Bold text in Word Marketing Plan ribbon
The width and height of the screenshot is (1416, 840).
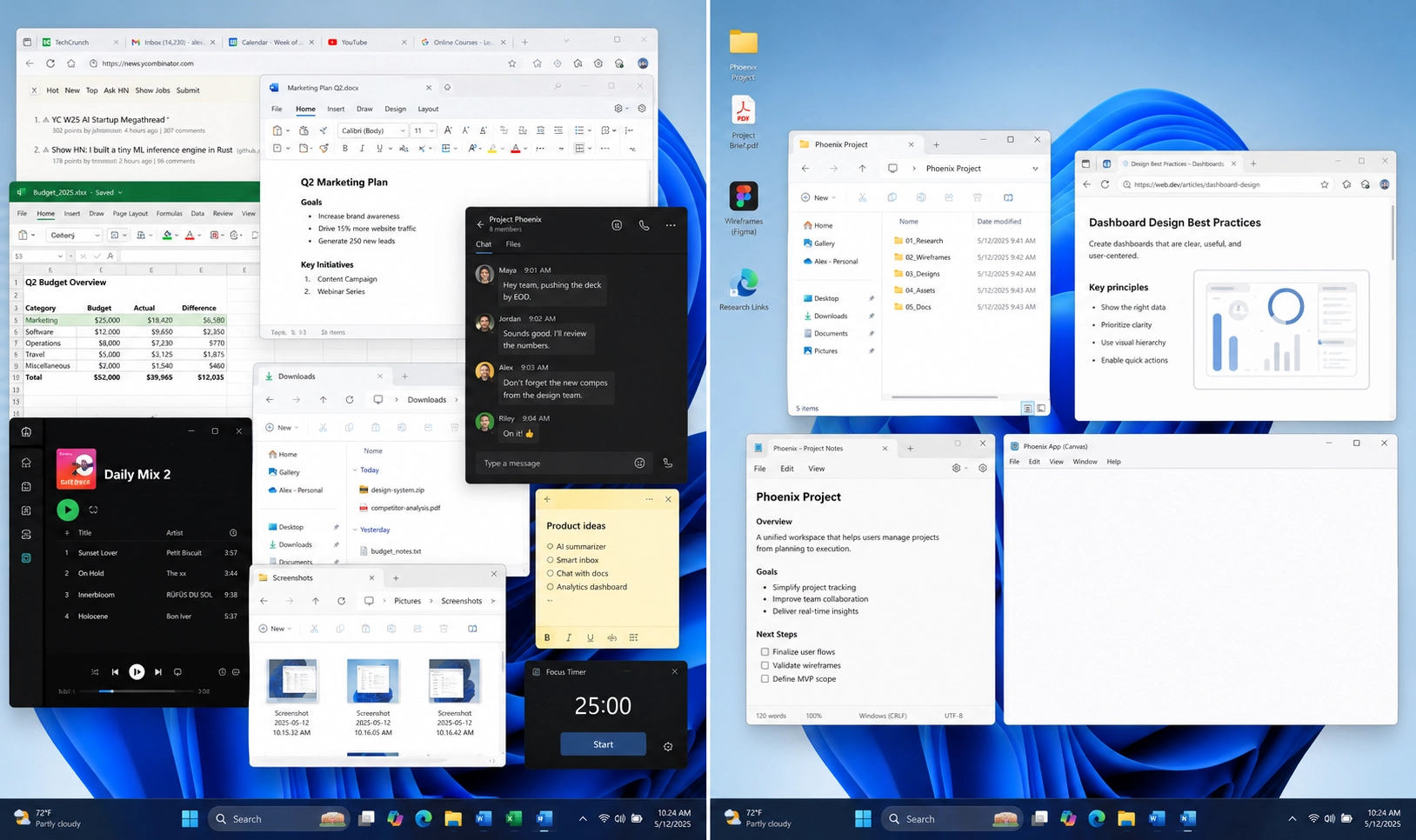point(345,149)
